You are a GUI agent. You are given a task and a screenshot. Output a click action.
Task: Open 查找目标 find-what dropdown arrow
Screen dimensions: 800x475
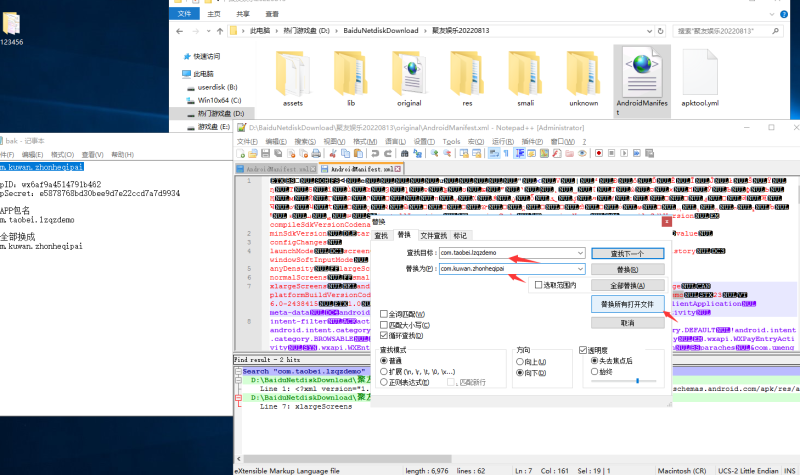click(580, 253)
